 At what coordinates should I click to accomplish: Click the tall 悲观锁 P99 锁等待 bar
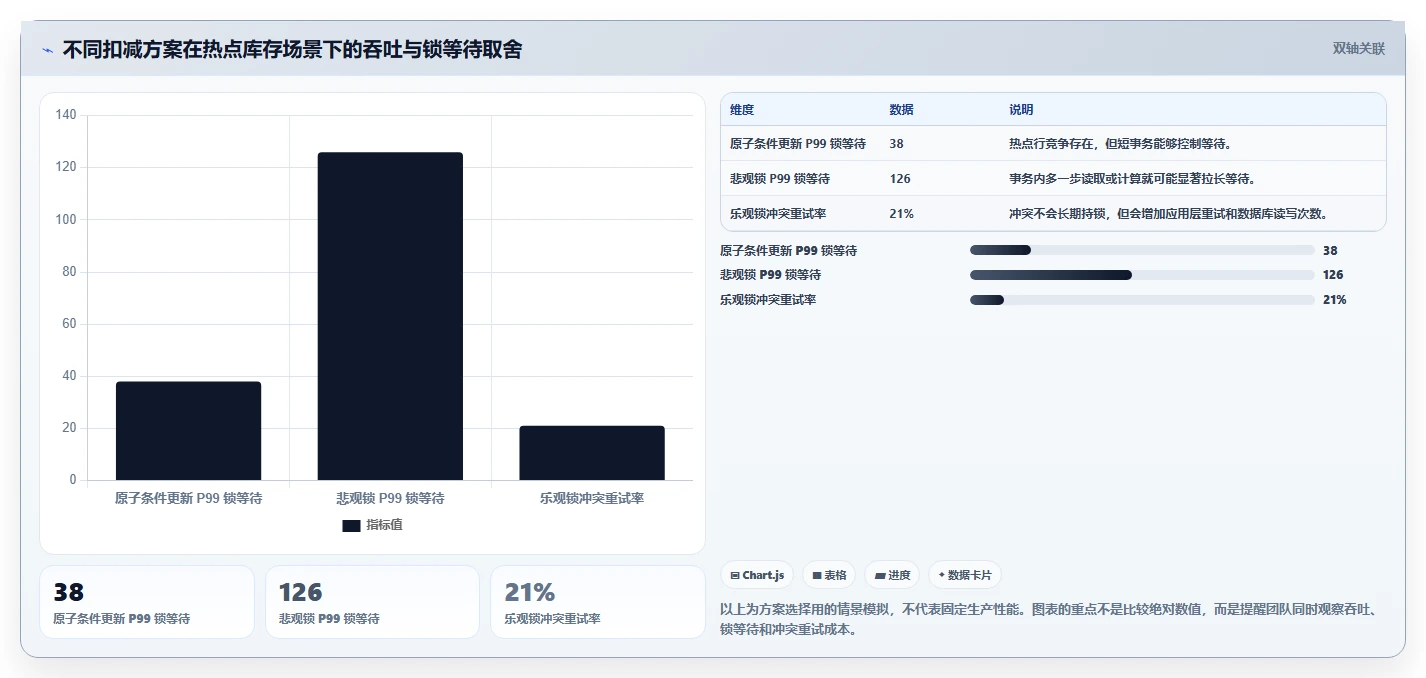(390, 316)
